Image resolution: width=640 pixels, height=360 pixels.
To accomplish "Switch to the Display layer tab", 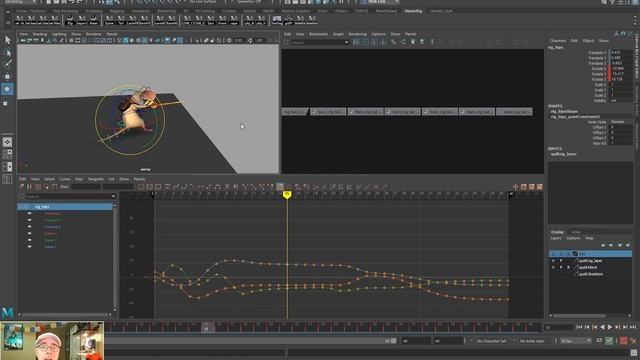I will pos(557,232).
